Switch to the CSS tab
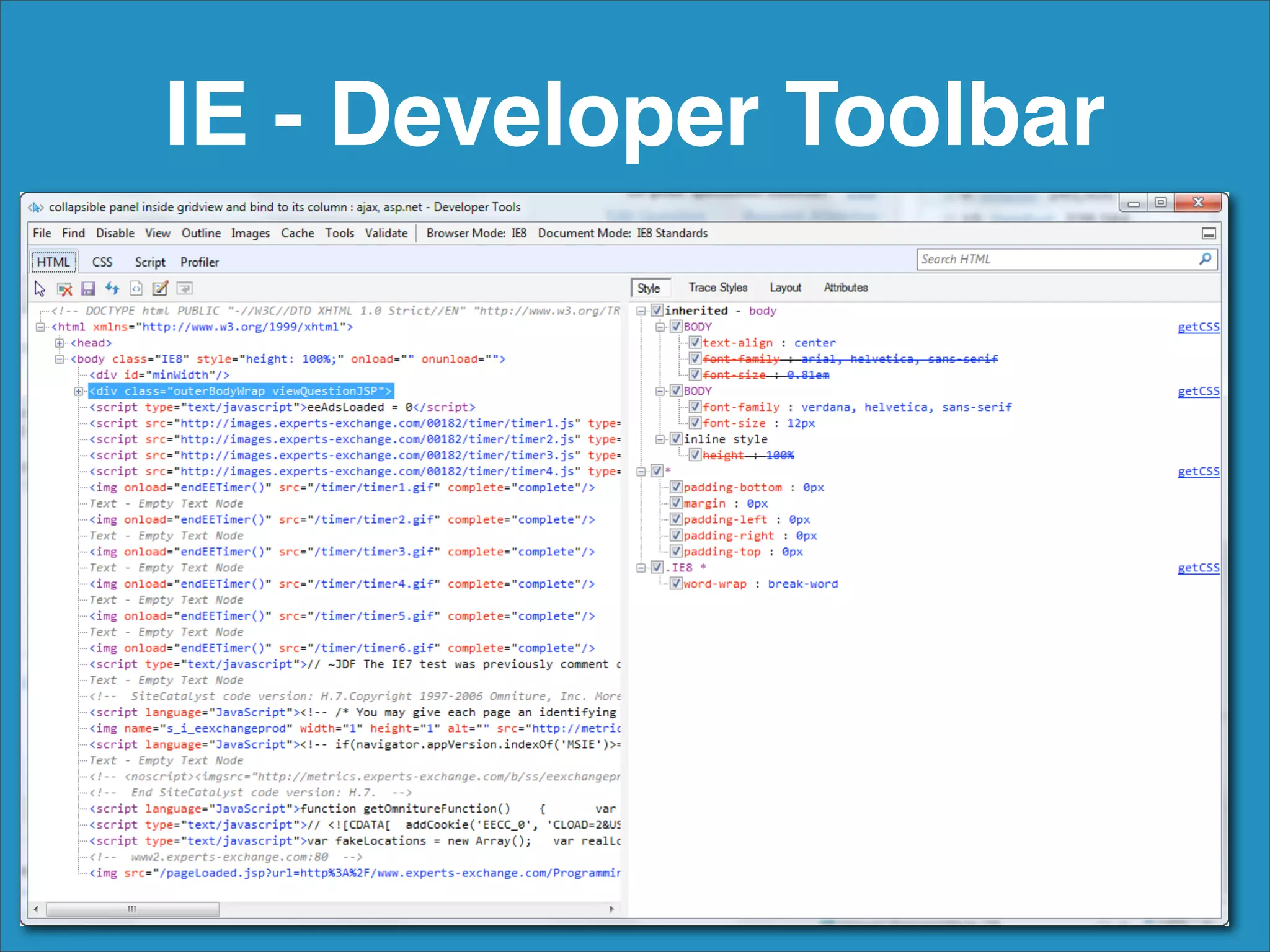The width and height of the screenshot is (1270, 952). [x=102, y=262]
